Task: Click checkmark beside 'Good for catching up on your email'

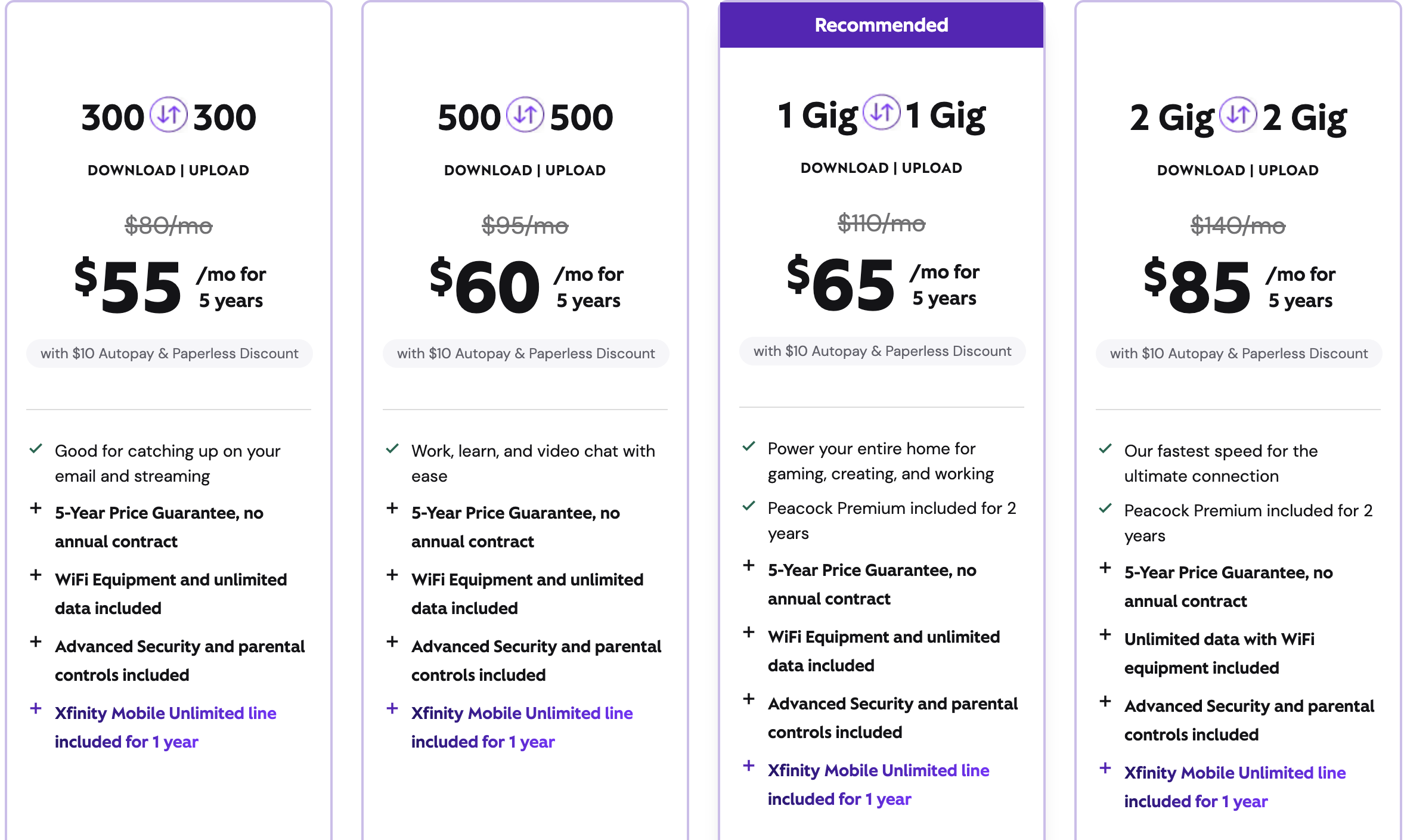Action: [36, 448]
